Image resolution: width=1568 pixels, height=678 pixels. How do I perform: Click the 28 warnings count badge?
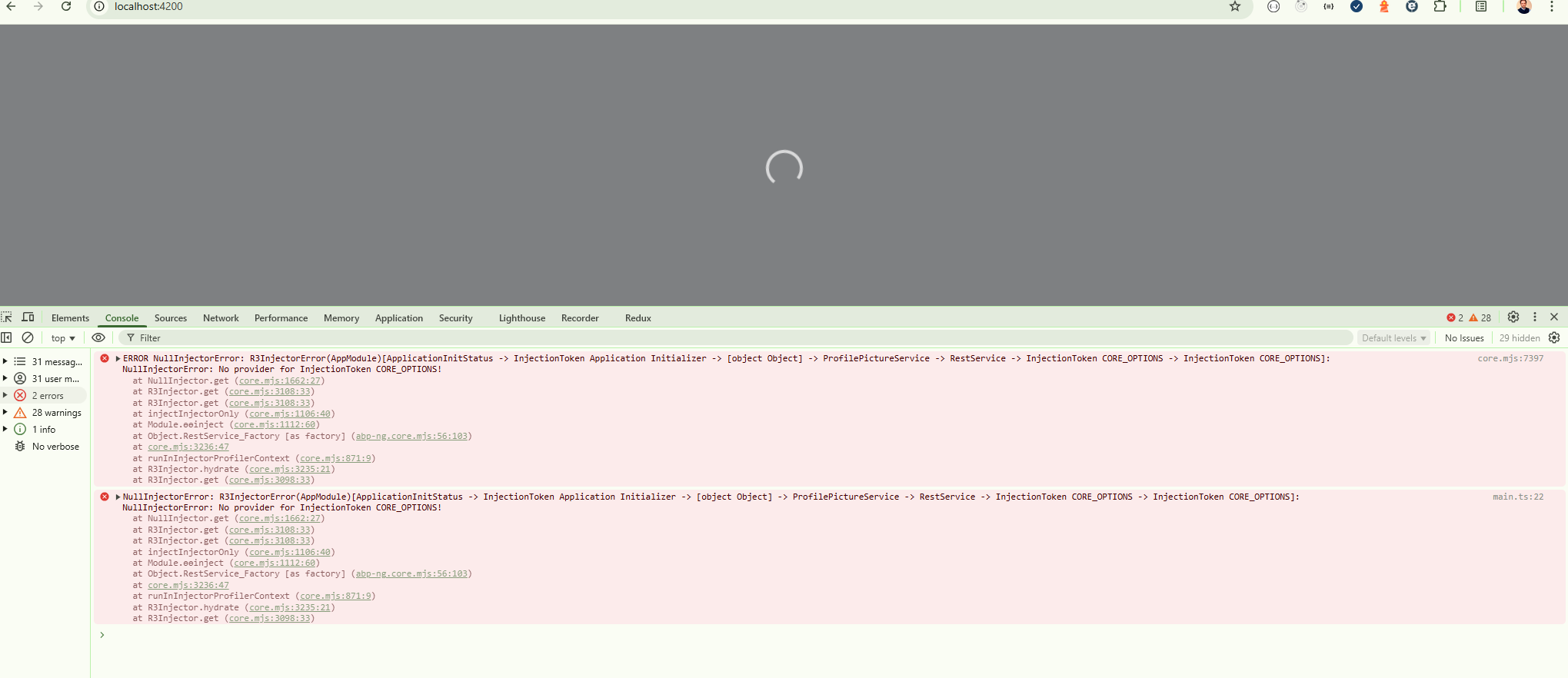coord(1480,317)
